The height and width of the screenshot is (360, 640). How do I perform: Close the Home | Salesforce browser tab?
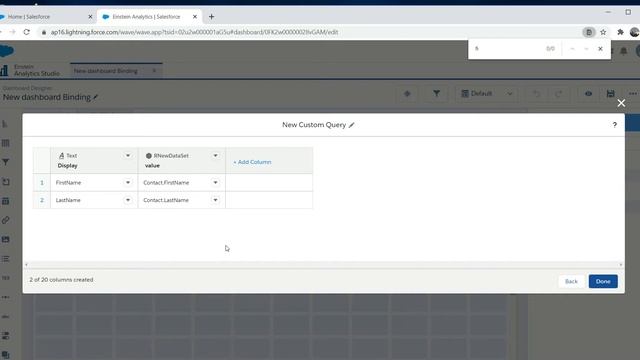90,17
